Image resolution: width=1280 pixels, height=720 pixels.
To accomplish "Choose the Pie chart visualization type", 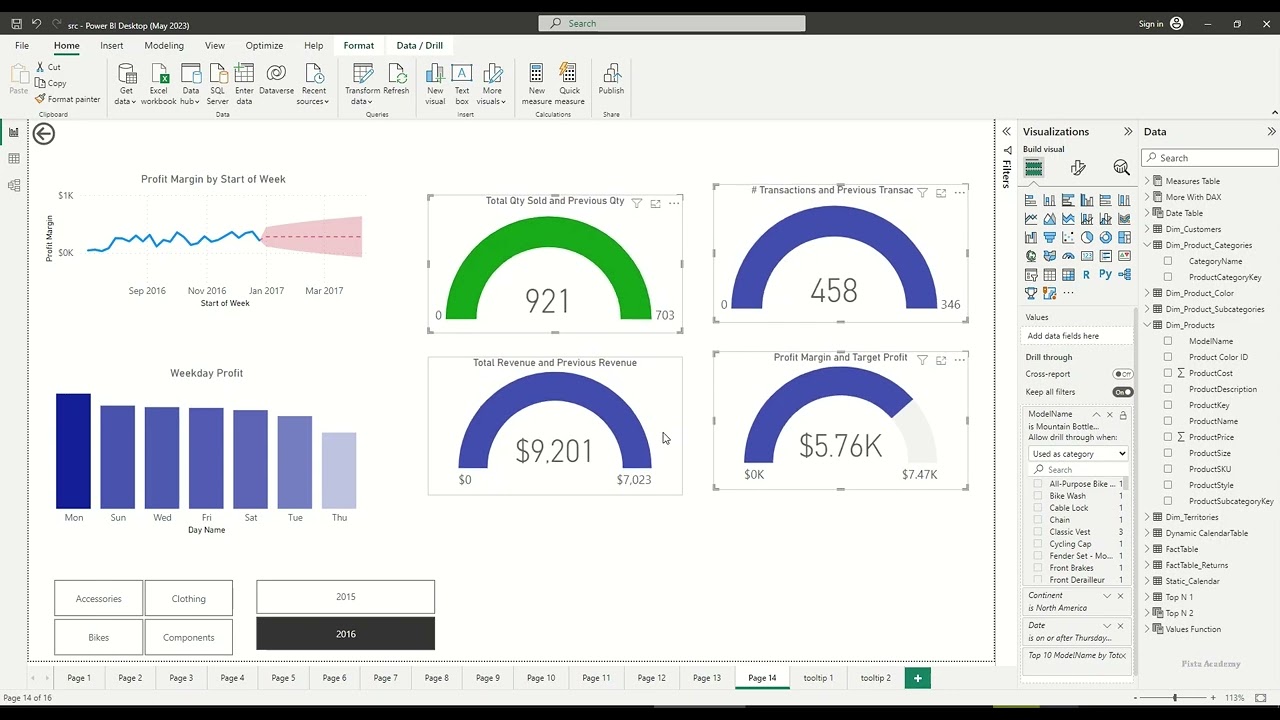I will click(x=1087, y=237).
